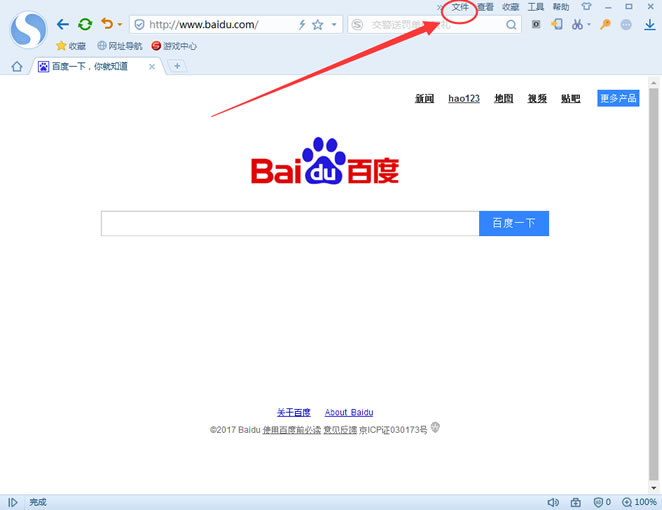Open the dropdown beside the undo icon
This screenshot has height=510, width=662.
point(120,24)
